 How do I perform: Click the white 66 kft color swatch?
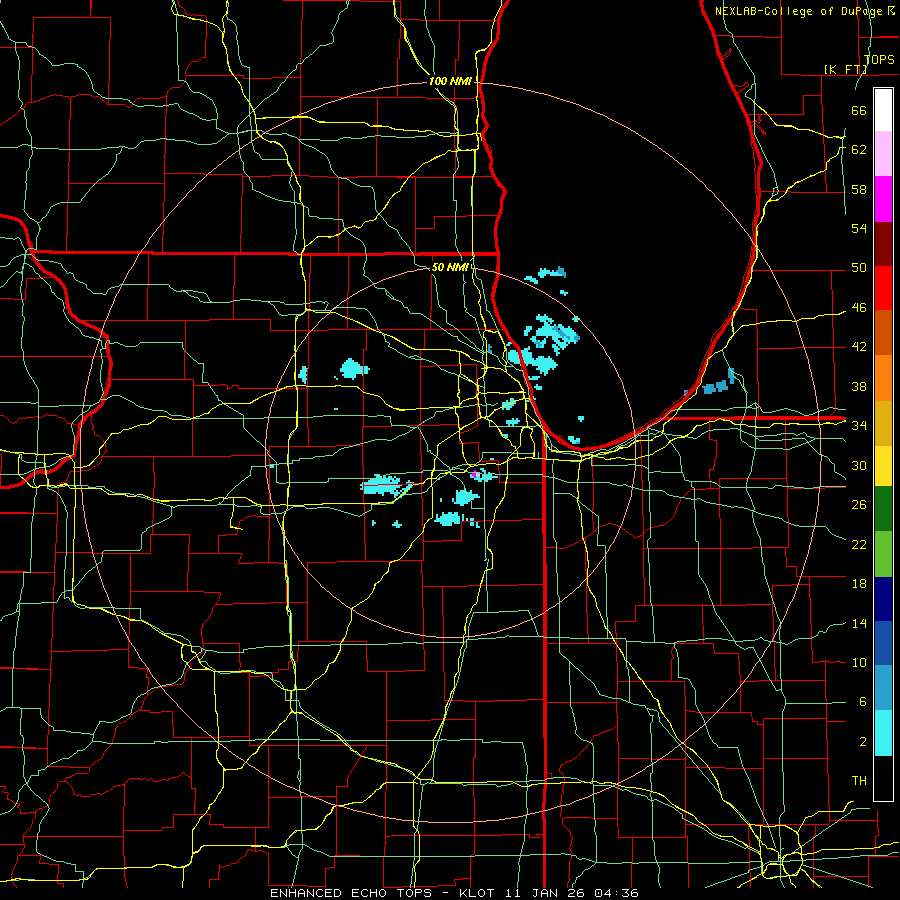tap(883, 110)
